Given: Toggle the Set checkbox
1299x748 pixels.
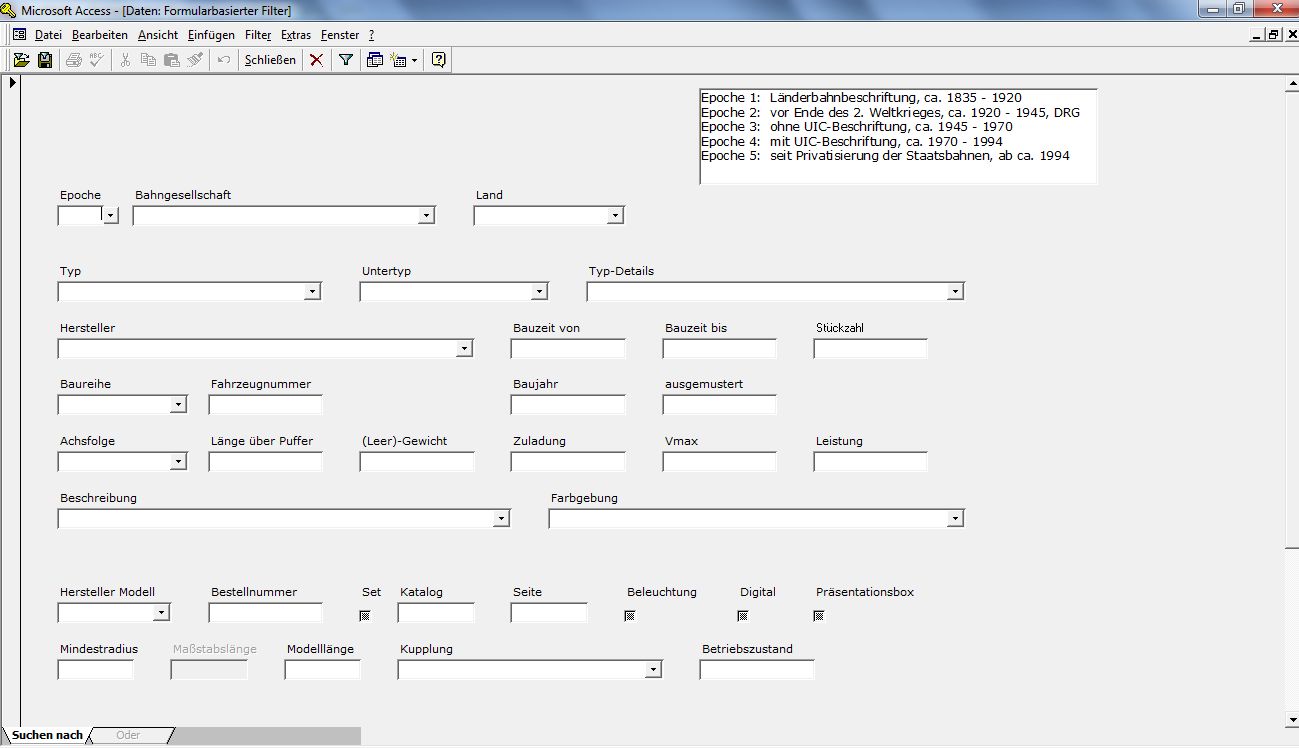Looking at the screenshot, I should click(x=365, y=616).
